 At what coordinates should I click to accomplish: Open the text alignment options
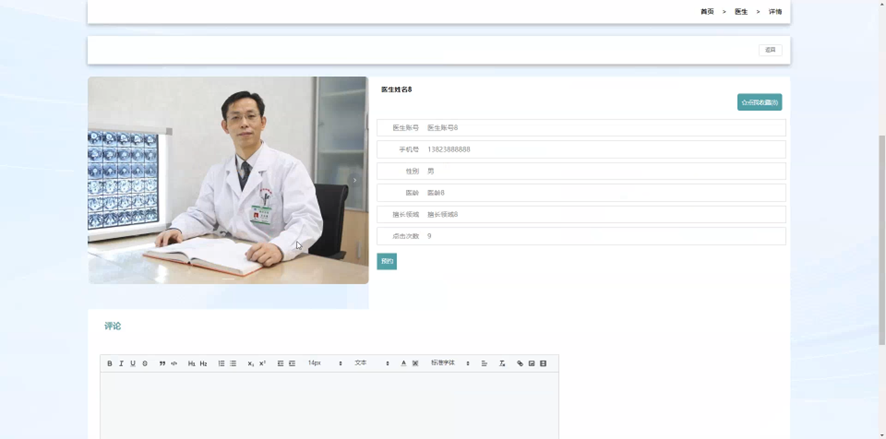tap(484, 363)
